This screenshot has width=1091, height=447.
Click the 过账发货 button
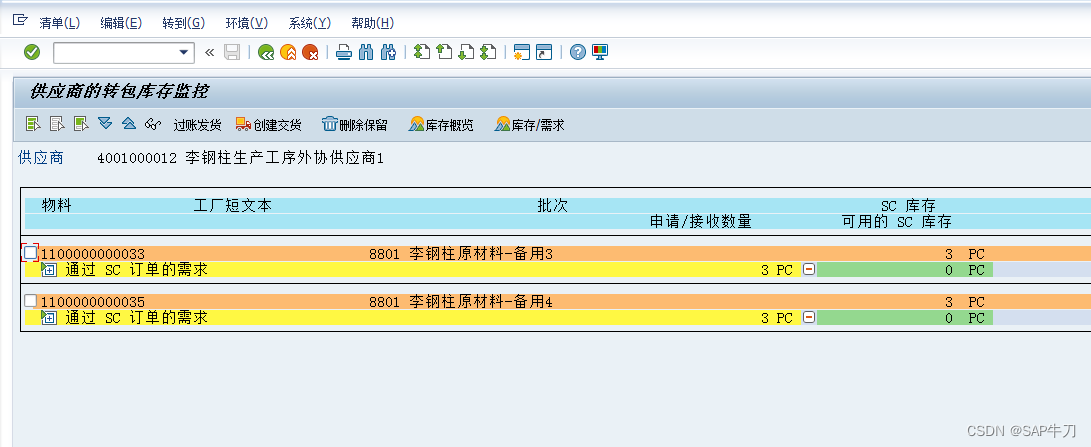tap(197, 125)
